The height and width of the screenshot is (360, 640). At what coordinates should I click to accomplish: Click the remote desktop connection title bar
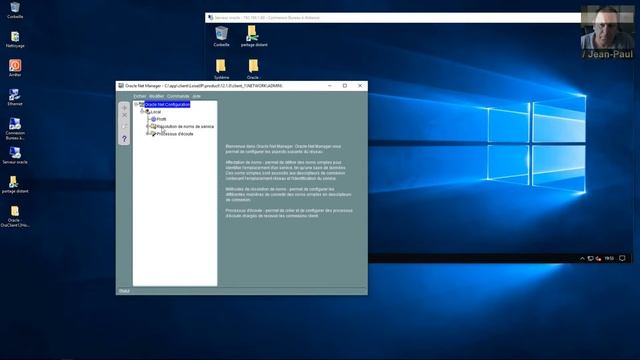(x=393, y=18)
